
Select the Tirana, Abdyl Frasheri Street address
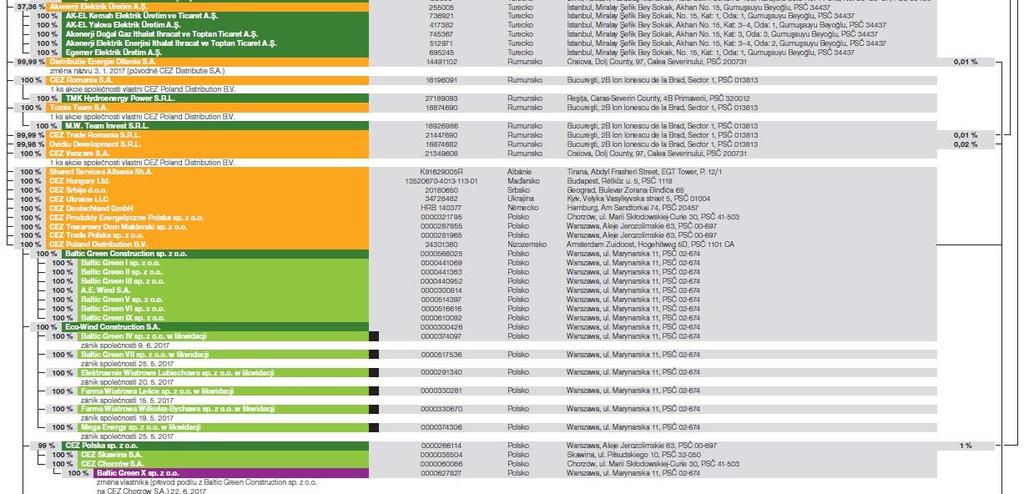coord(647,171)
